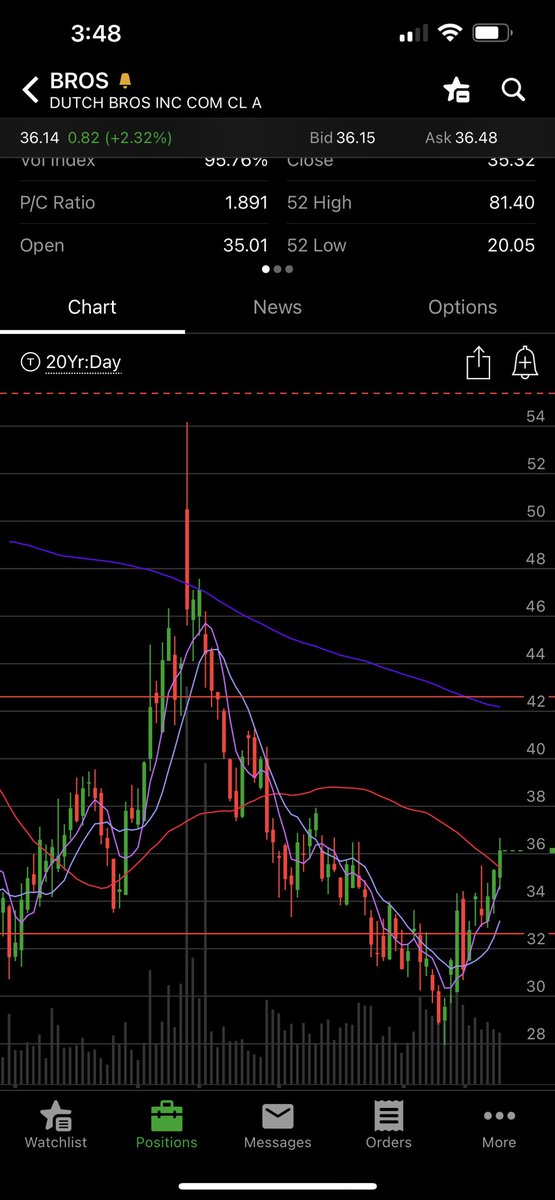The image size is (555, 1200).
Task: Tap the change value 0.82 (+2.32%)
Action: pos(119,137)
